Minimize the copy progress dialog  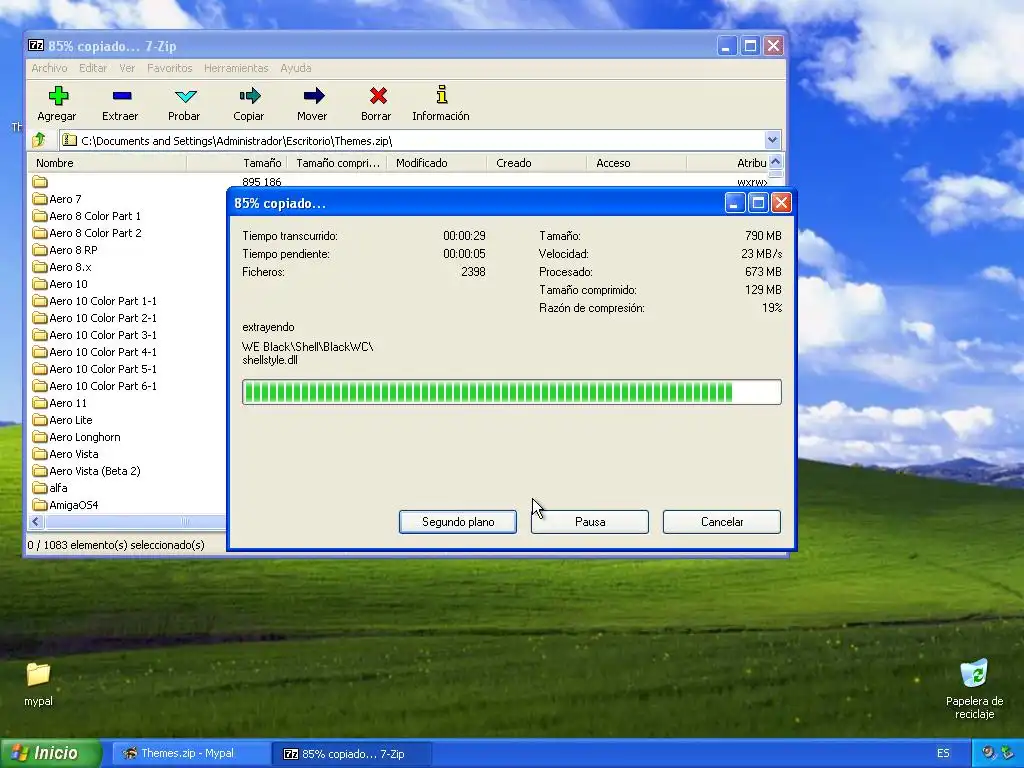pos(735,203)
